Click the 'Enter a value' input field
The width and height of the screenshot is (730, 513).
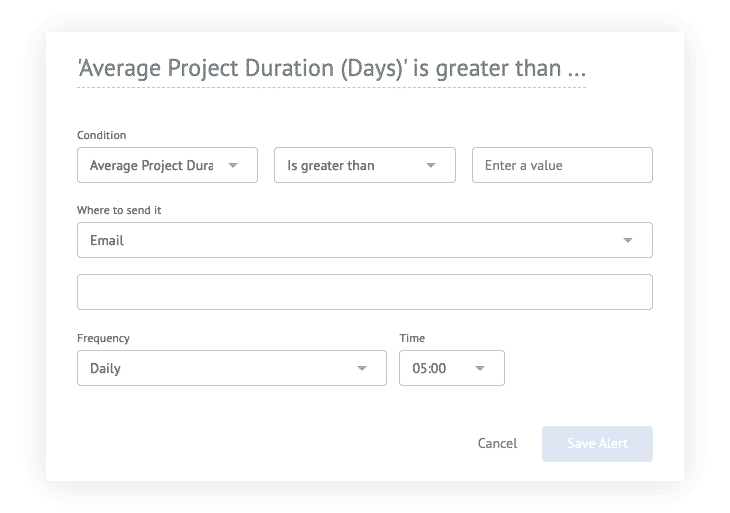(562, 165)
